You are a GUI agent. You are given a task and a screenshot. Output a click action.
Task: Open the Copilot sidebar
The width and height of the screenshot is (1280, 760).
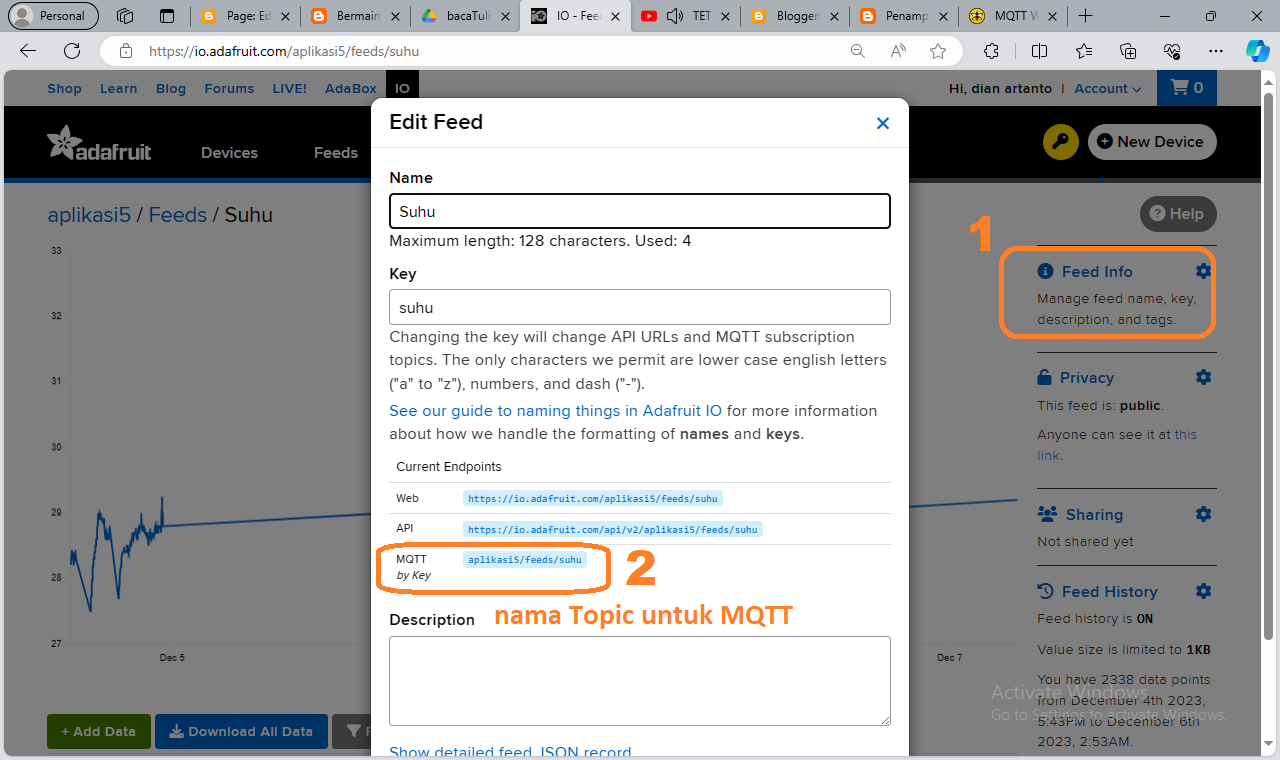(1257, 51)
